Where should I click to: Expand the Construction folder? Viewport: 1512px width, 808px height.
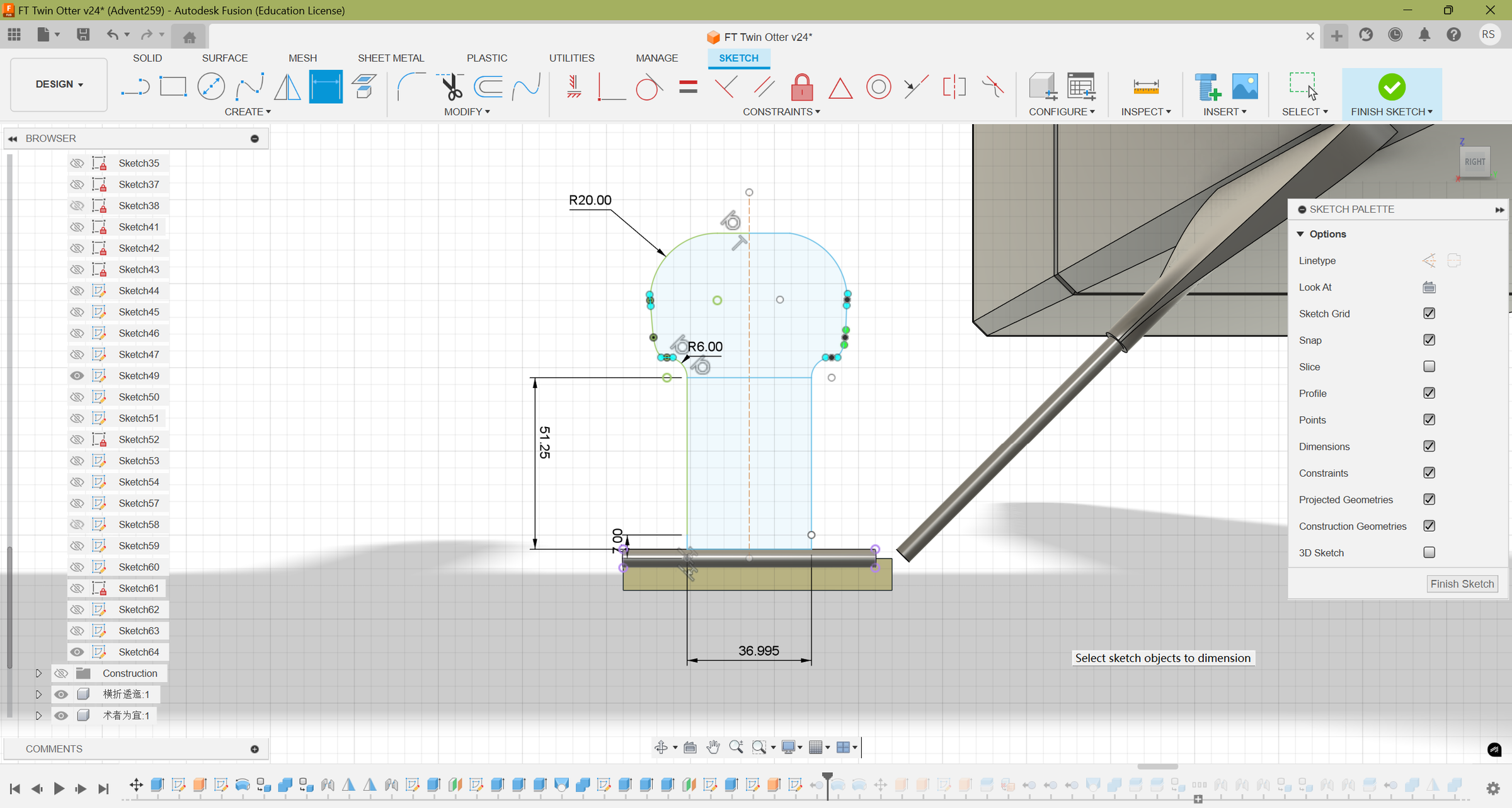[38, 673]
